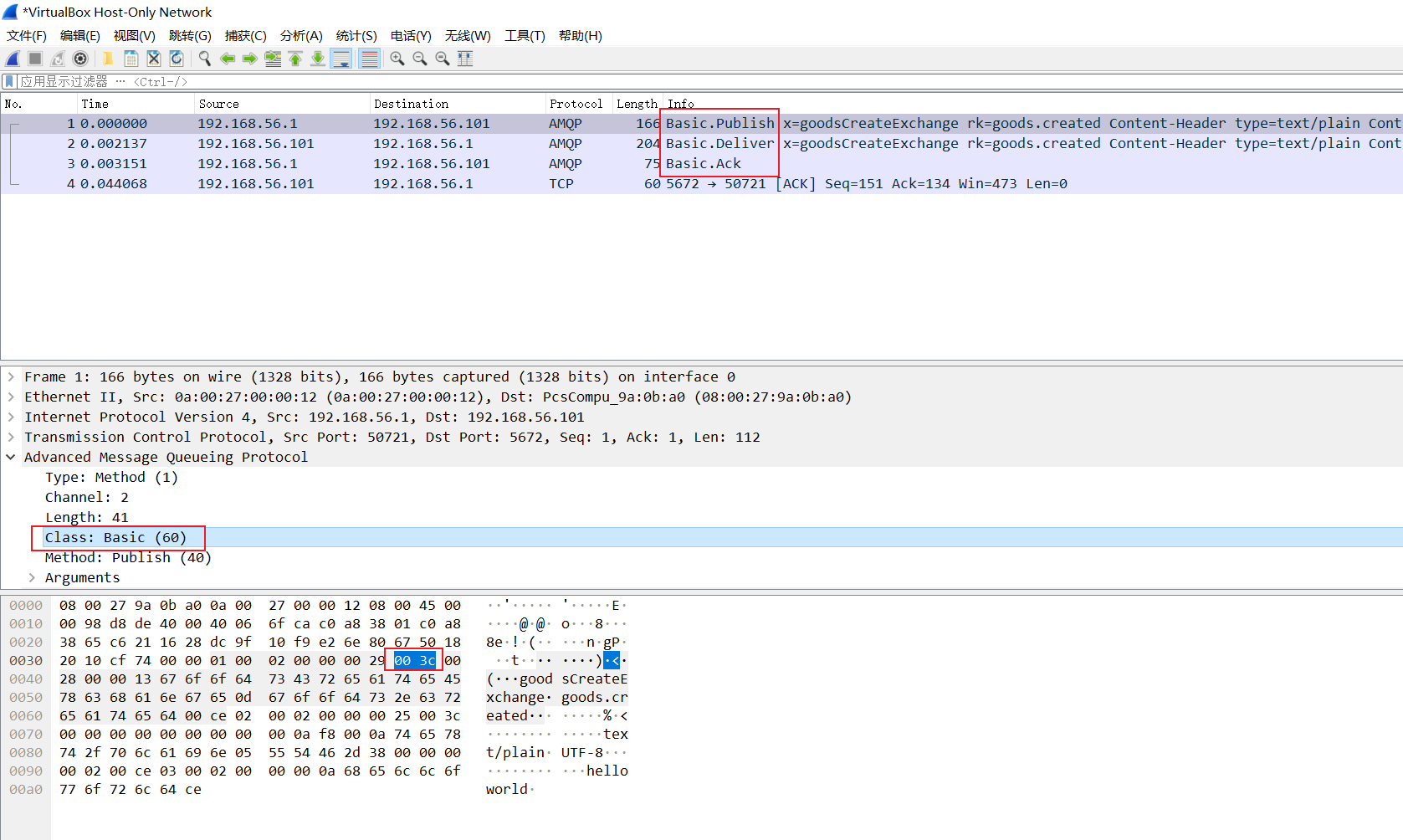Image resolution: width=1403 pixels, height=840 pixels.
Task: Toggle auto-scroll during live capture
Action: tap(341, 59)
